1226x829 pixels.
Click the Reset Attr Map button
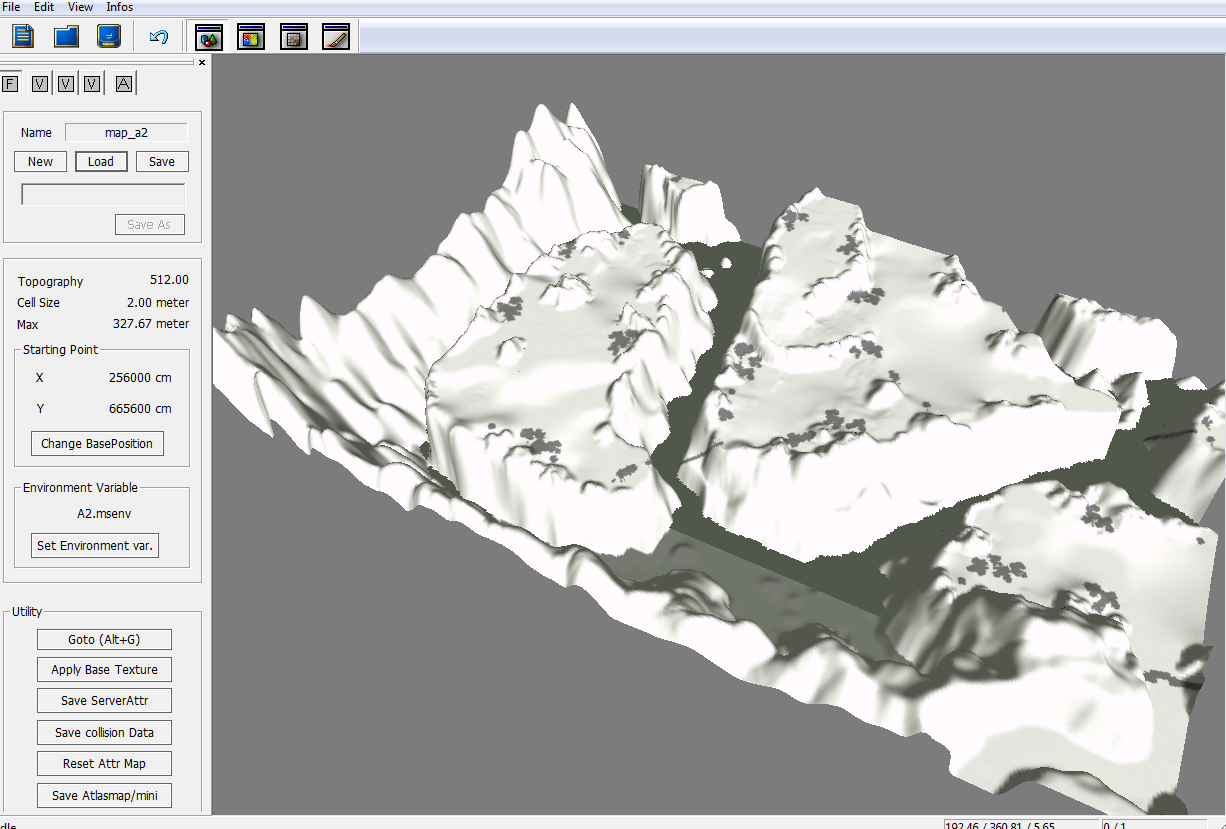pos(104,764)
